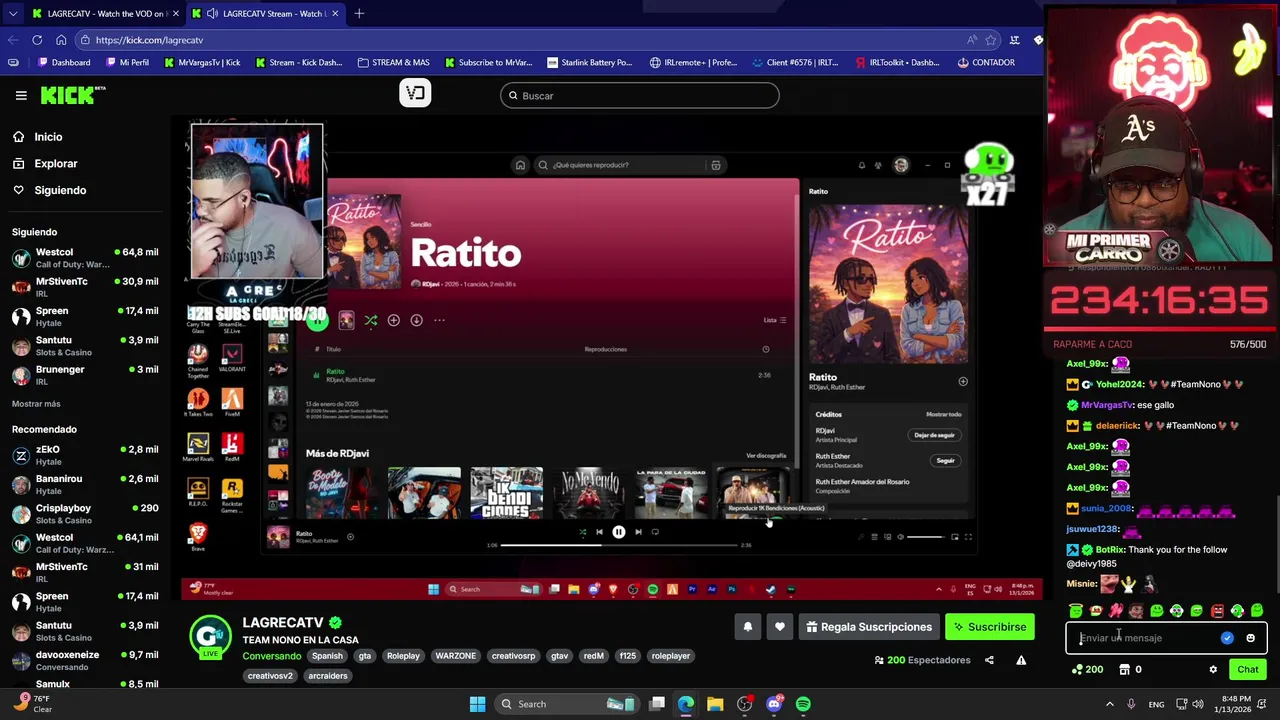Click the Buscar search field

[640, 96]
